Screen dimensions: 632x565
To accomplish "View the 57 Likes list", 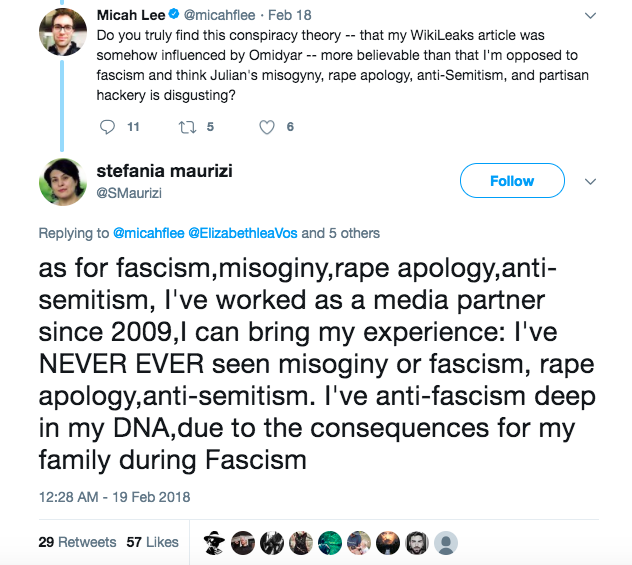I will click(x=152, y=542).
